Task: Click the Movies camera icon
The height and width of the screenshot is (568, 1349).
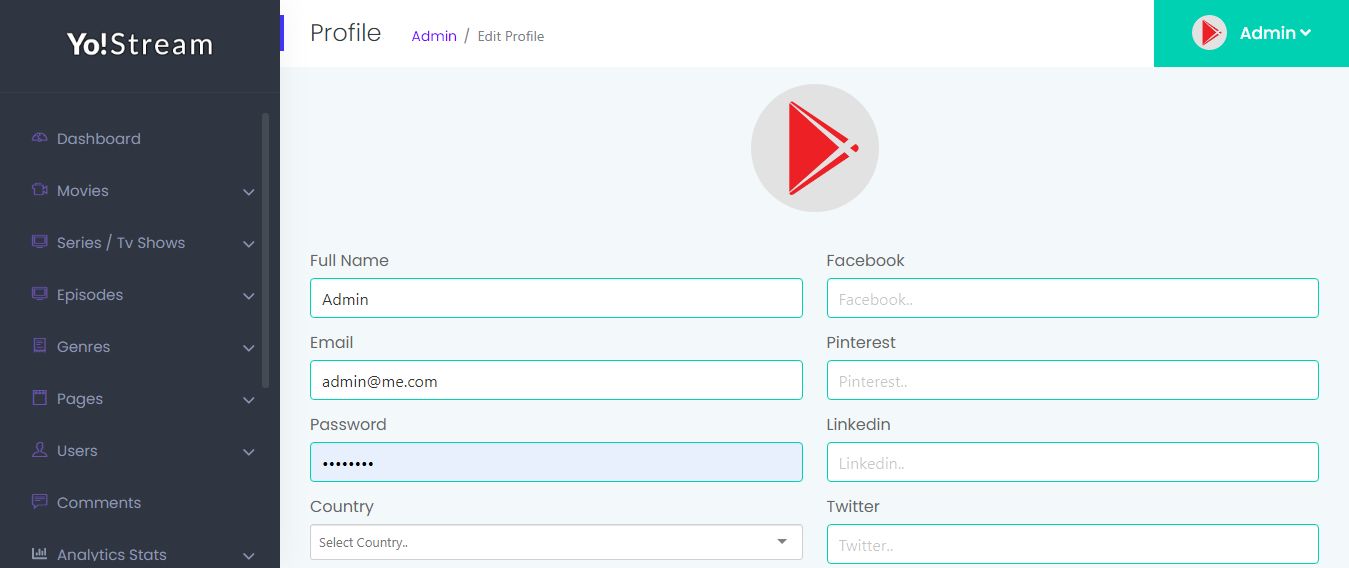Action: click(x=40, y=190)
